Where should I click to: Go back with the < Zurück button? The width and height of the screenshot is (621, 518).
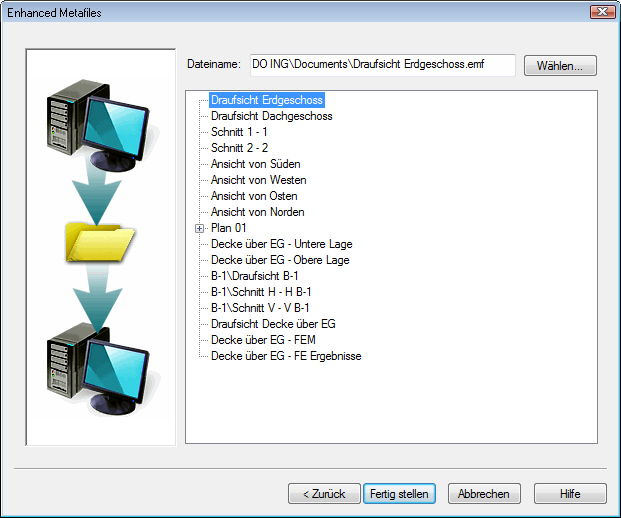coord(324,493)
